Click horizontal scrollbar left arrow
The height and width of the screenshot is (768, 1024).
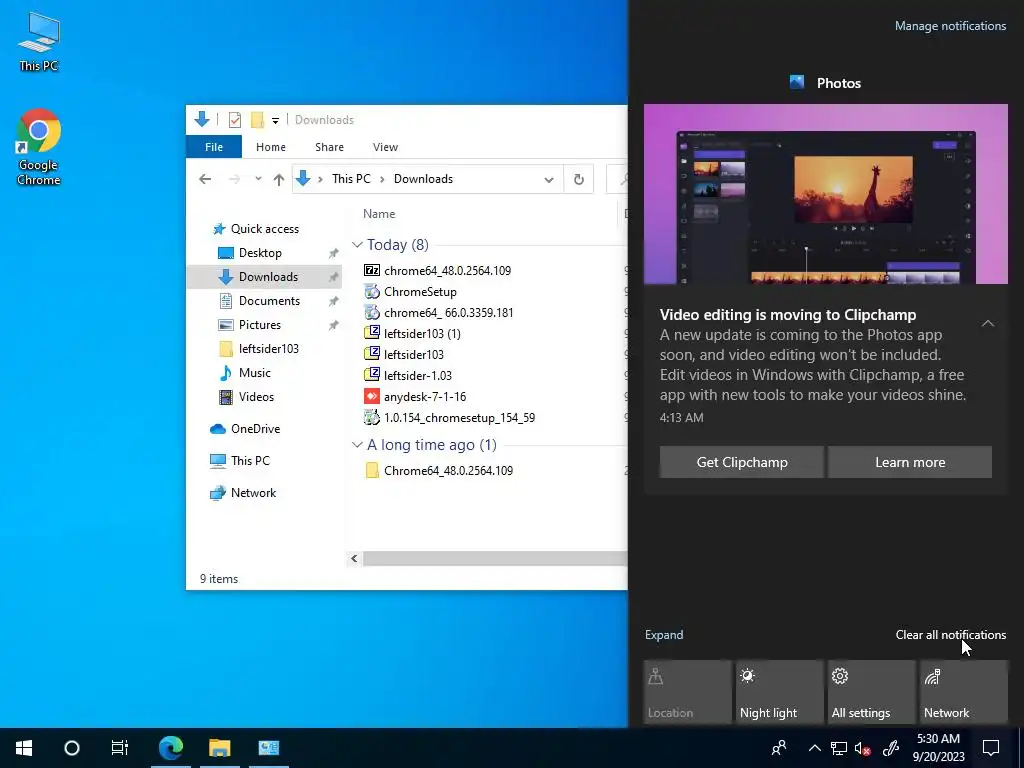[x=354, y=558]
